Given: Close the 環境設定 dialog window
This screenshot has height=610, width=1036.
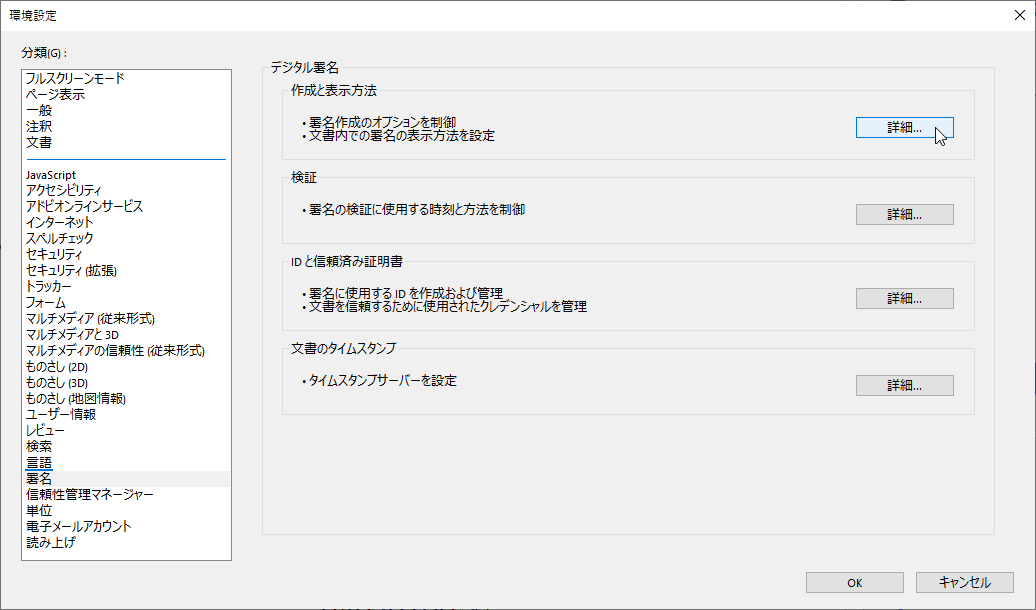Looking at the screenshot, I should (x=1018, y=14).
